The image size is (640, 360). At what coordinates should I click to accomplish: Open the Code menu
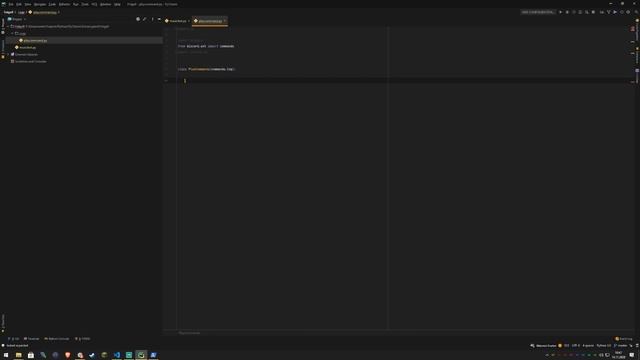pos(52,4)
